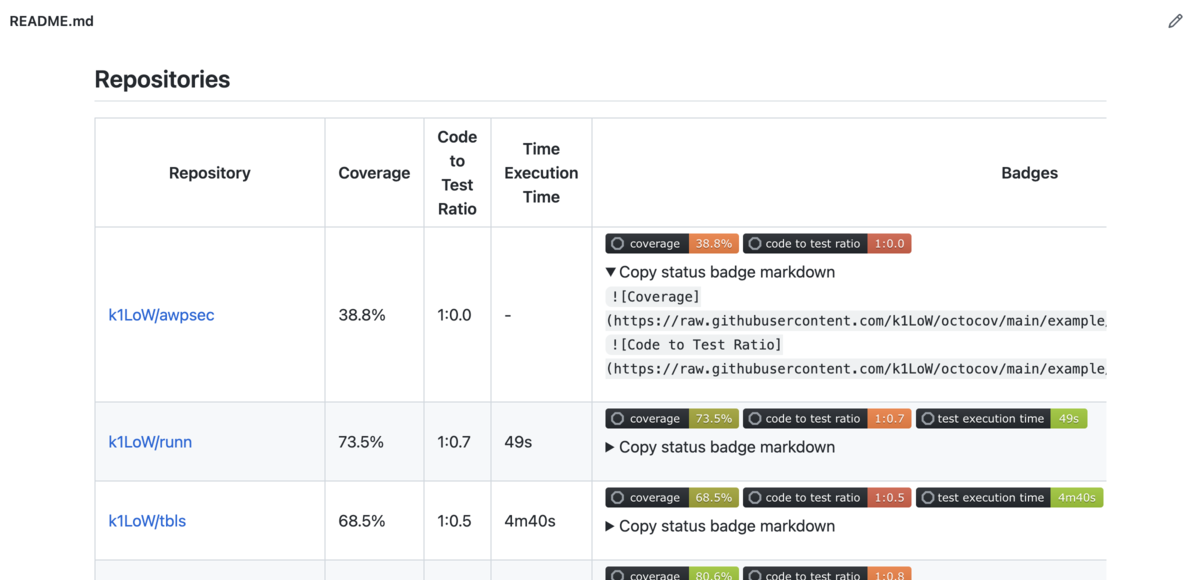Click the pencil edit README icon
1200x580 pixels.
[1175, 21]
